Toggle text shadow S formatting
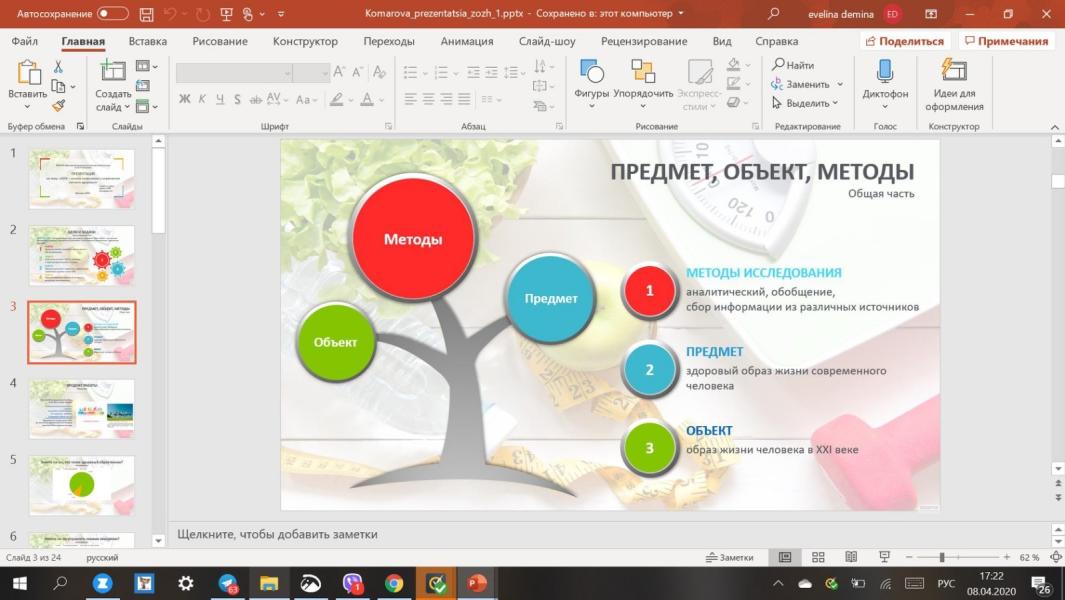The height and width of the screenshot is (600, 1065). coord(237,99)
